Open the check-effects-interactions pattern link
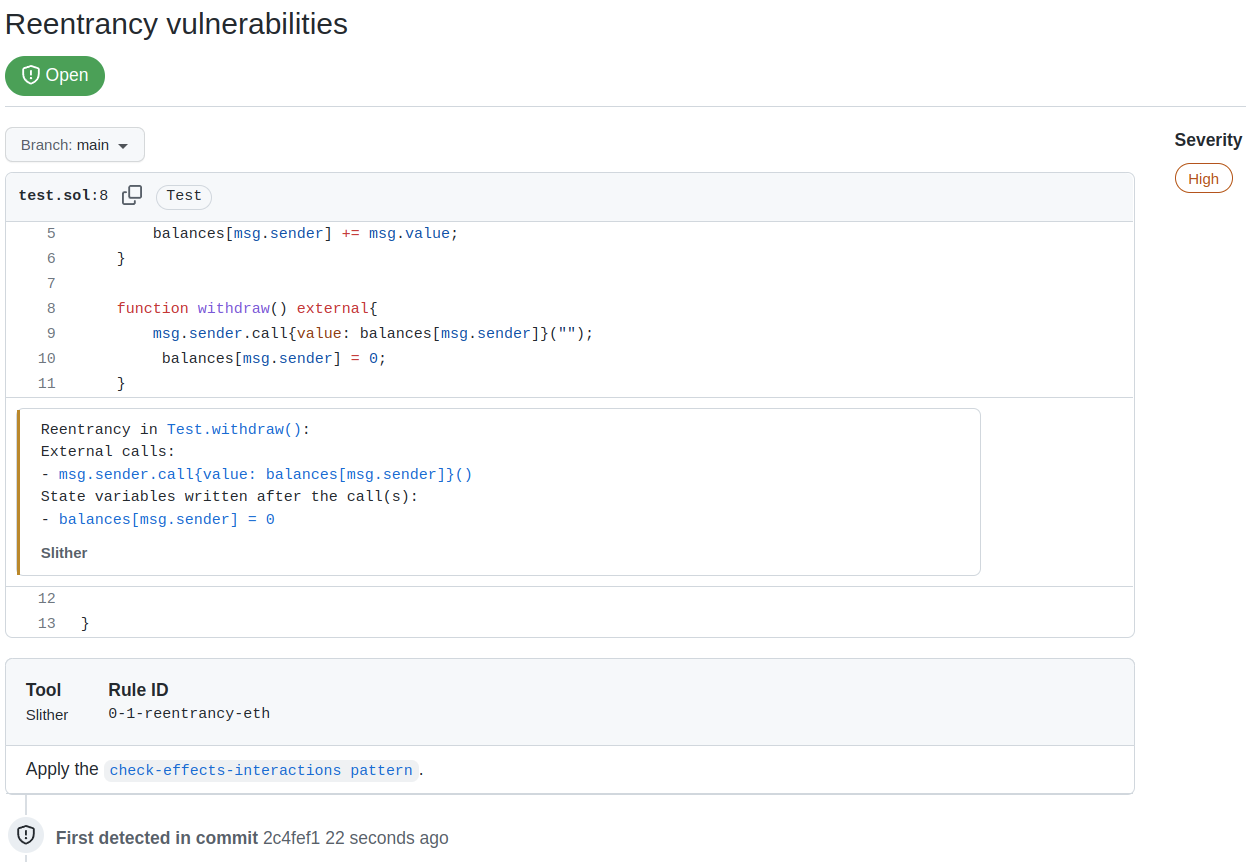Viewport: 1246px width, 862px height. [261, 770]
